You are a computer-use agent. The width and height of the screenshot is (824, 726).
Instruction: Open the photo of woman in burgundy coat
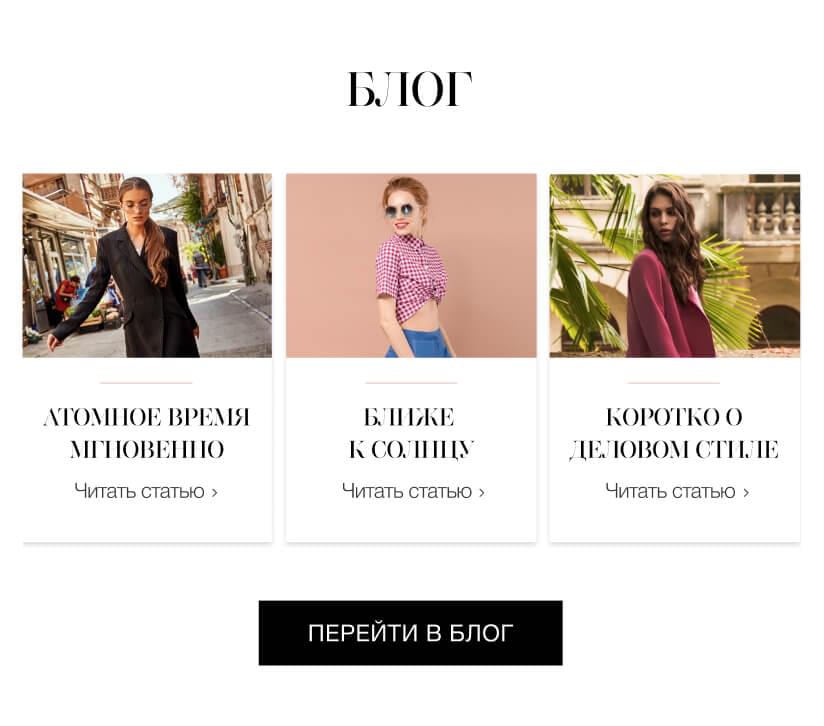click(x=675, y=265)
